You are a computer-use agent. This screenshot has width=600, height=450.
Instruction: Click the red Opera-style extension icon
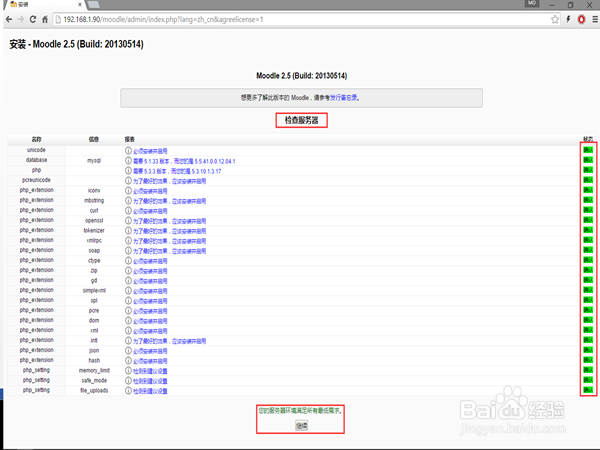tap(582, 19)
